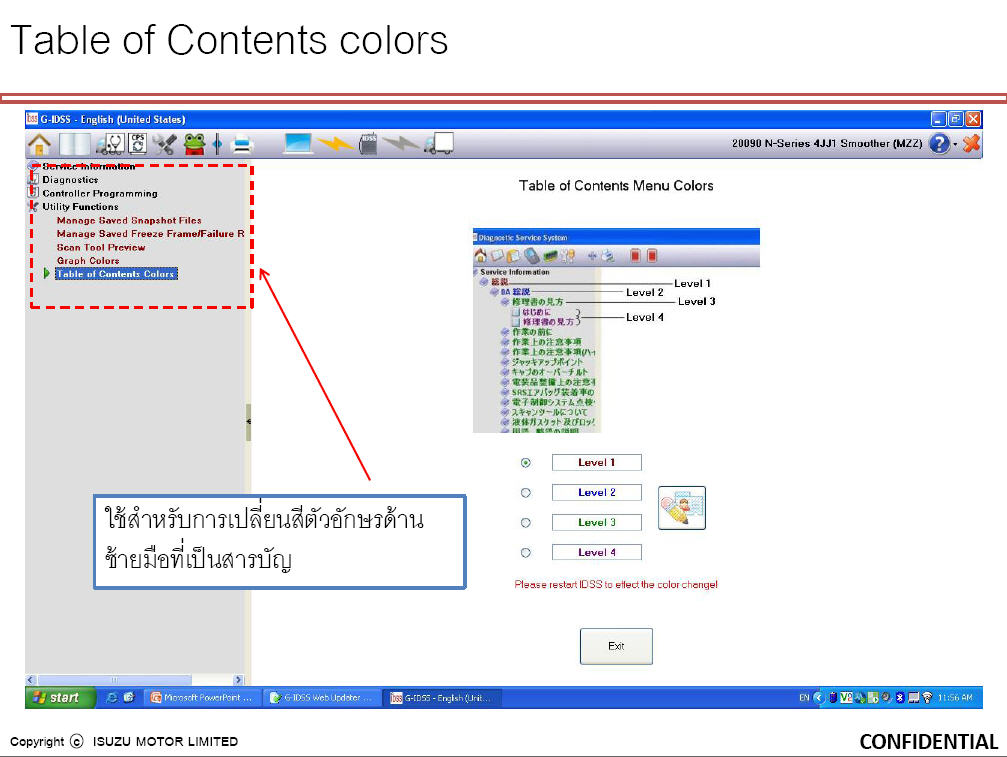Click the blue Level 2 color box
Image resolution: width=1007 pixels, height=757 pixels.
coord(597,492)
